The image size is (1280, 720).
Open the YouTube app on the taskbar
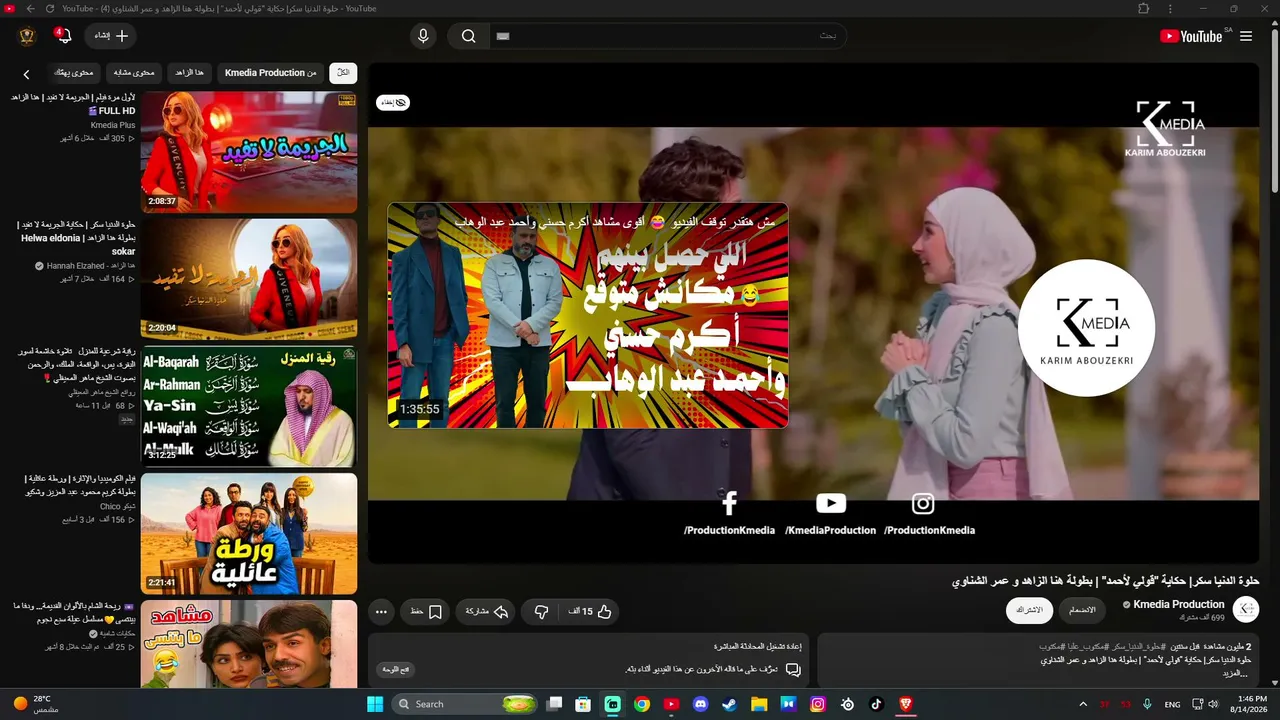(x=672, y=704)
